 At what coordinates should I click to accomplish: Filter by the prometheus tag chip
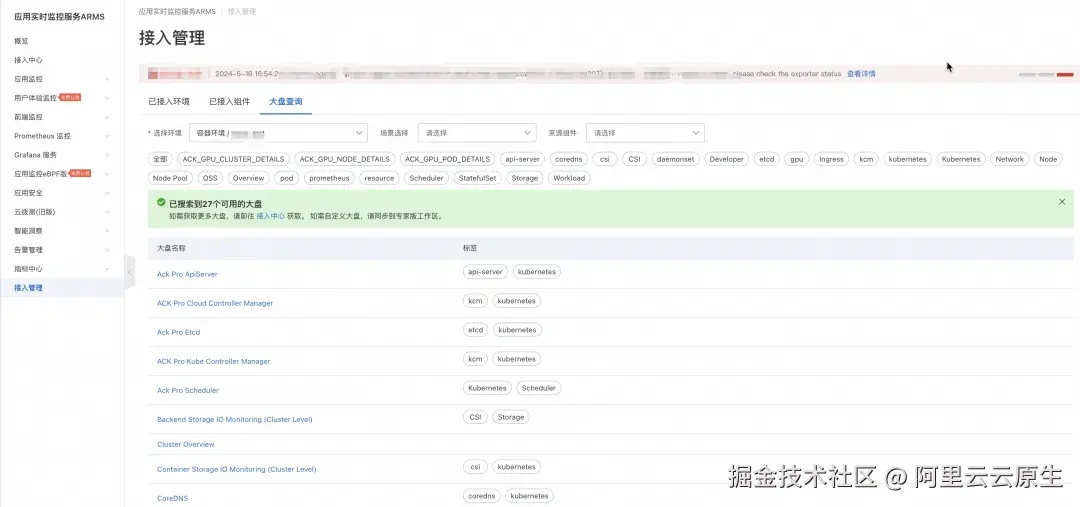click(x=329, y=178)
